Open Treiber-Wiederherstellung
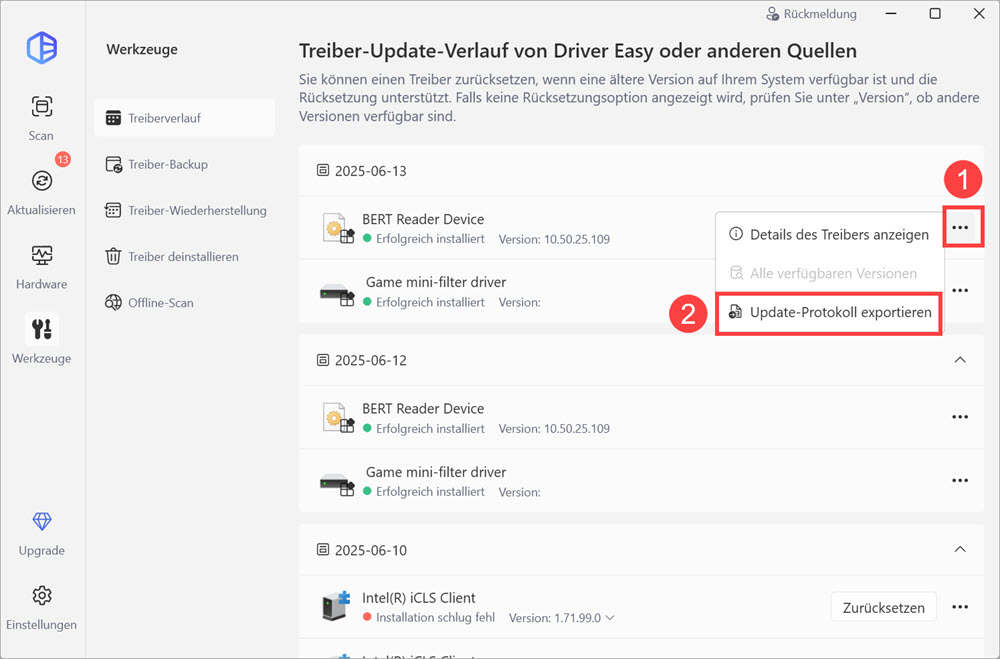Viewport: 1000px width, 659px height. click(184, 211)
